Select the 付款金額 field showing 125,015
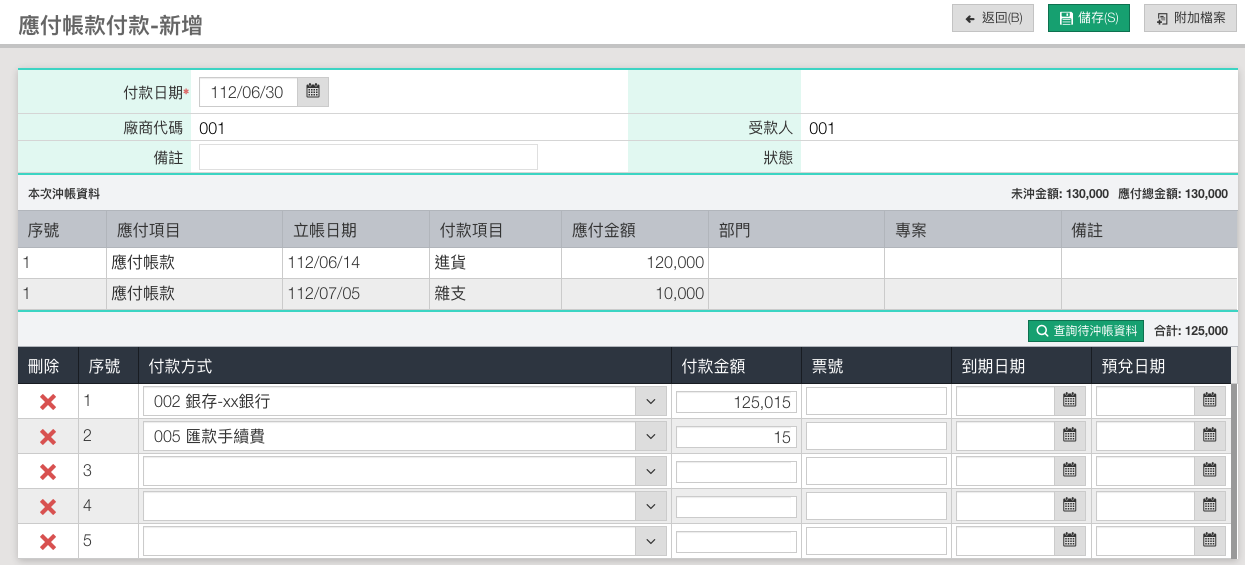 point(736,402)
